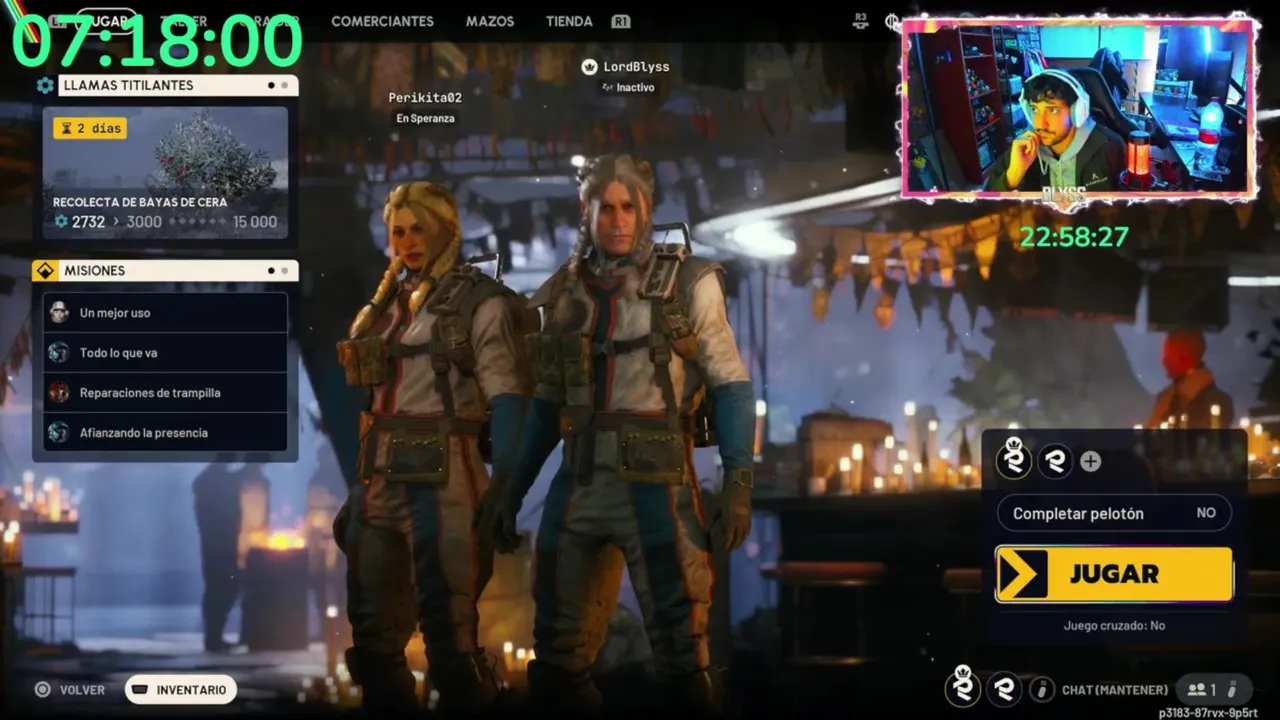Select the LordBlyss player name tag
The image size is (1280, 720).
point(636,67)
